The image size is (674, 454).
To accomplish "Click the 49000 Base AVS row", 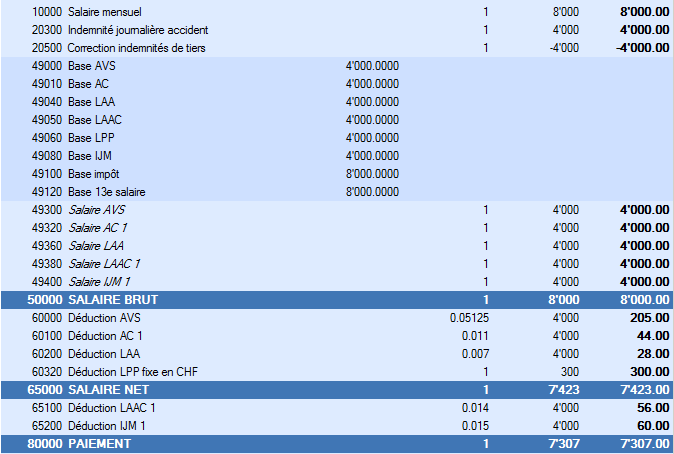I will pos(337,66).
